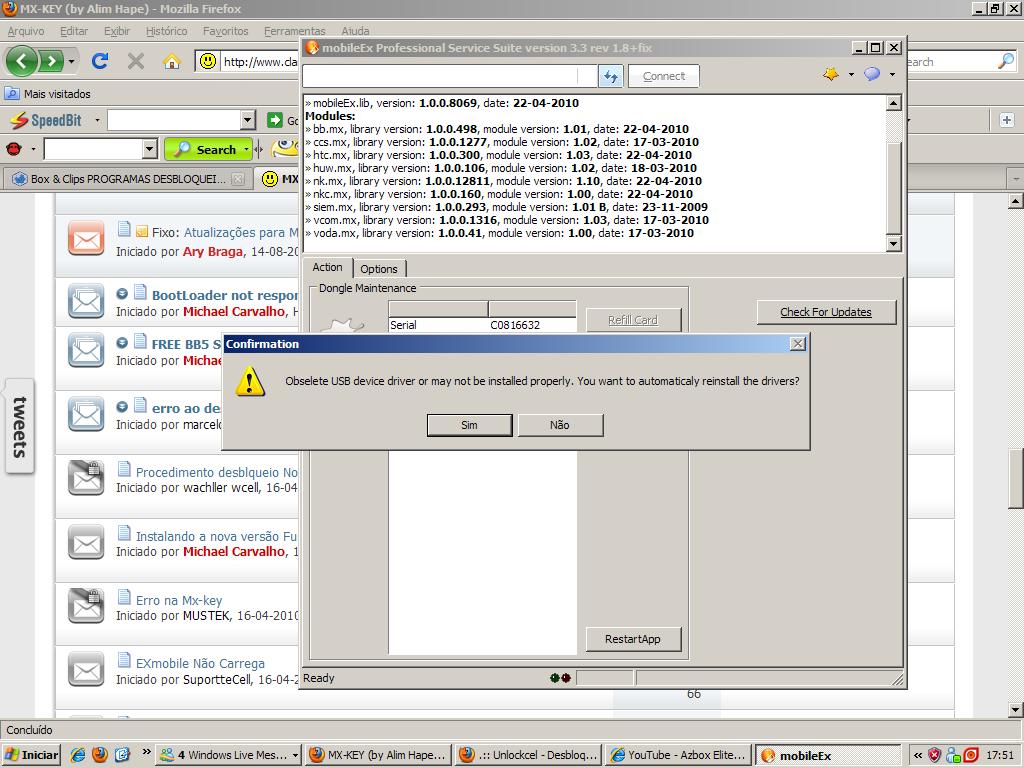This screenshot has height=768, width=1024.
Task: Click Internet Explorer quick launch icon
Action: 78,755
